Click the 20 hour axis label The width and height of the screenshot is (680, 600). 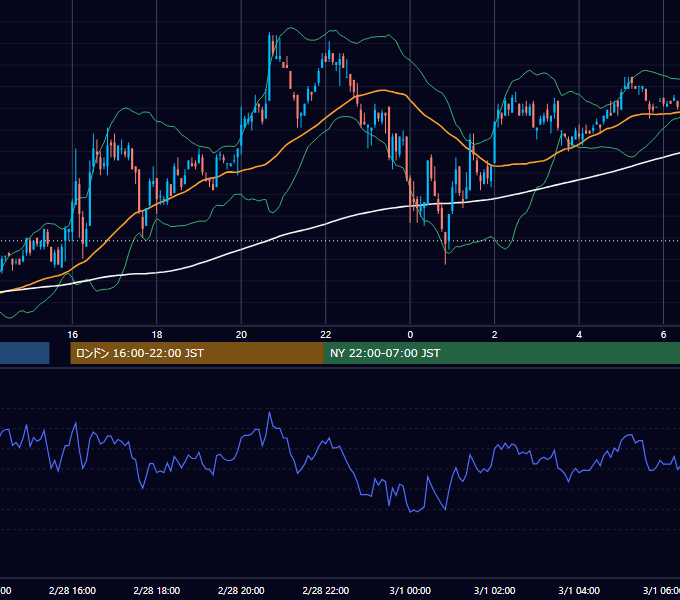(241, 335)
